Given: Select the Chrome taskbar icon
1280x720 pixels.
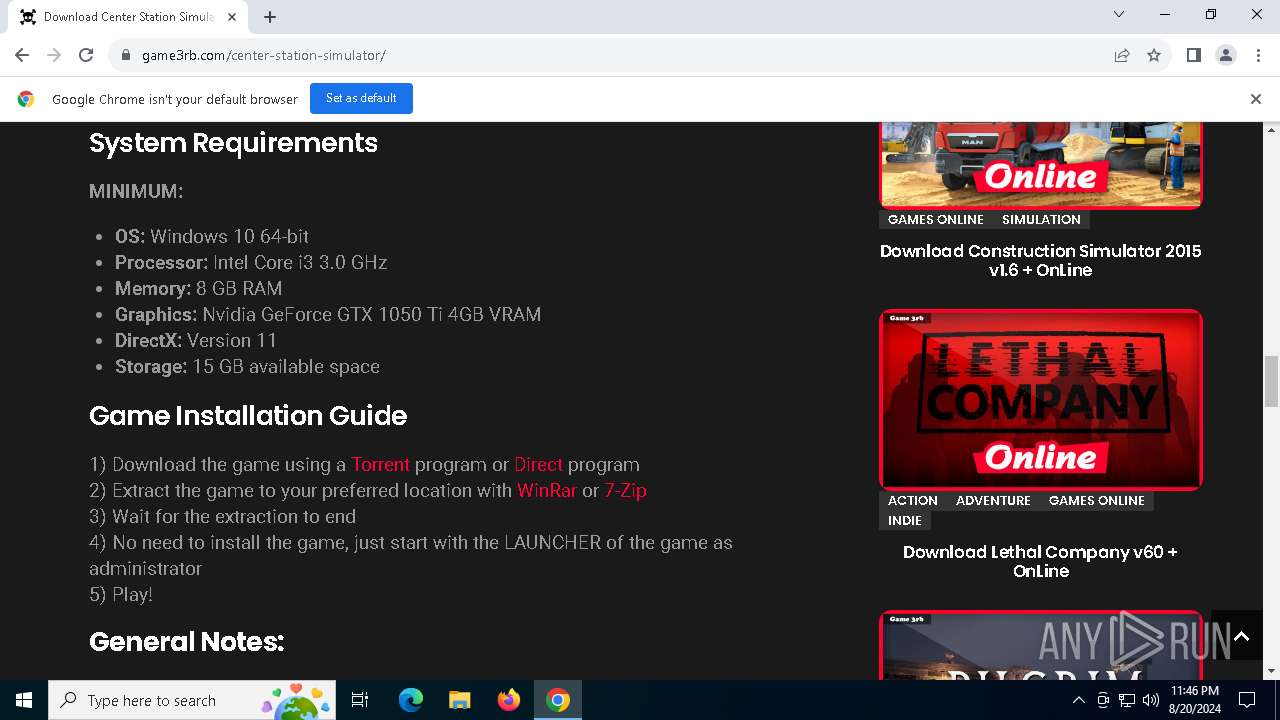Looking at the screenshot, I should coord(558,700).
